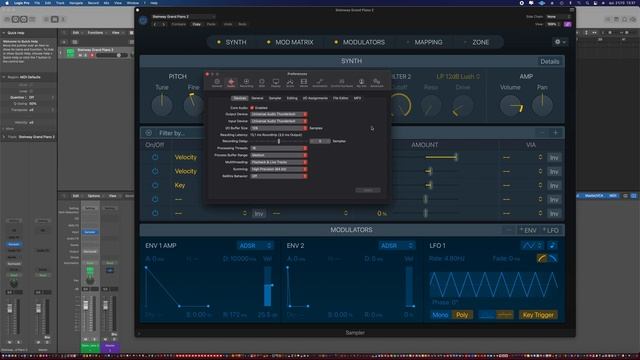Image resolution: width=640 pixels, height=360 pixels.
Task: Click the purple link icon in plugin header
Action: tap(567, 24)
